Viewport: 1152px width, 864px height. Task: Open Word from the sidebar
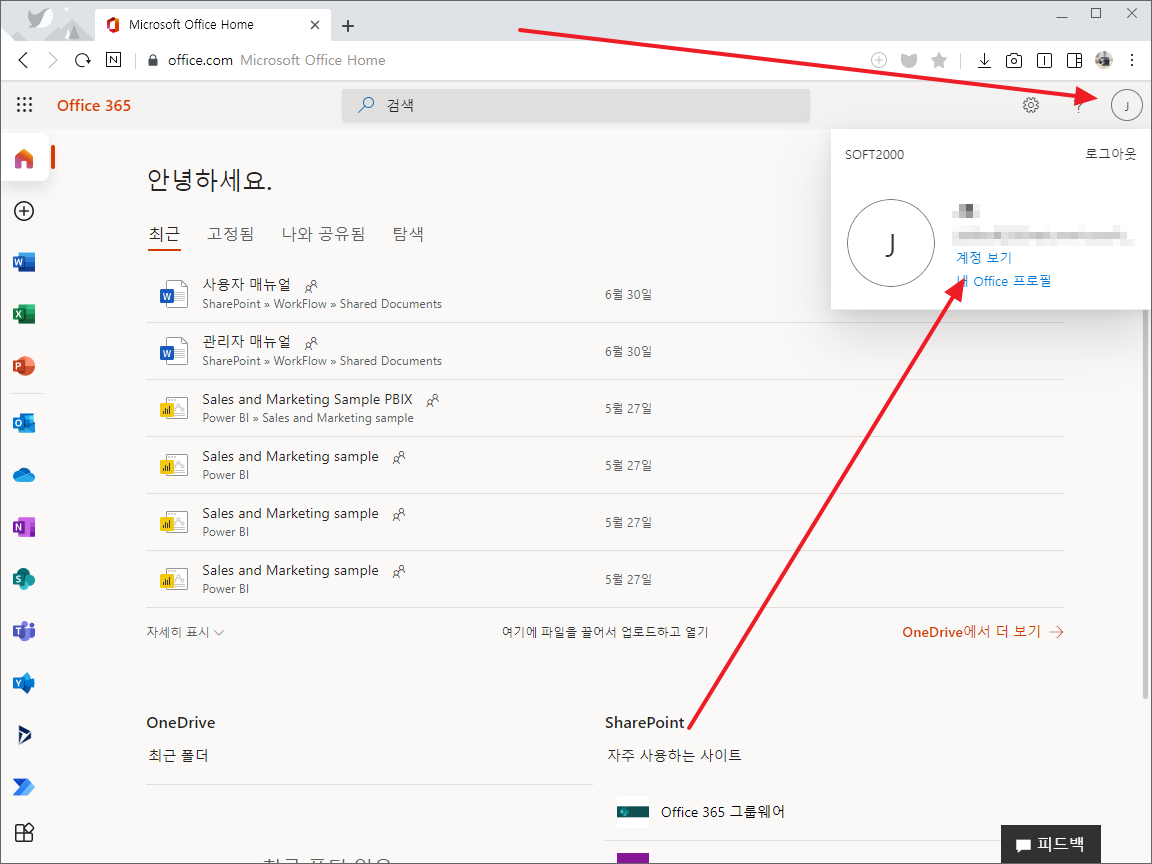(x=24, y=262)
